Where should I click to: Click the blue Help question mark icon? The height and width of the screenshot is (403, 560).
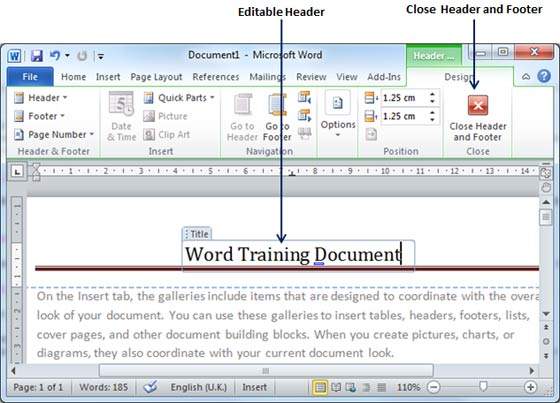point(544,76)
